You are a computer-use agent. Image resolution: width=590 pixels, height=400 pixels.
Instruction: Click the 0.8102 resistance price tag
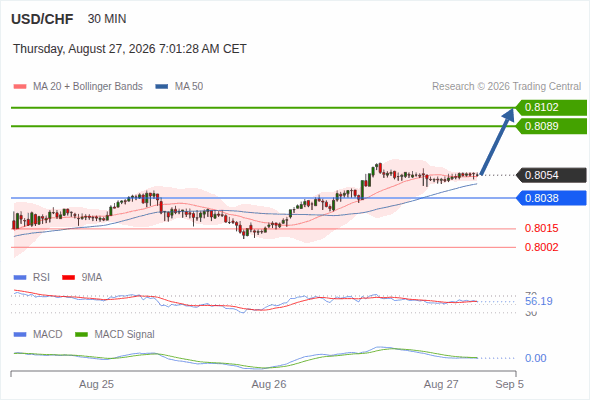(x=551, y=108)
